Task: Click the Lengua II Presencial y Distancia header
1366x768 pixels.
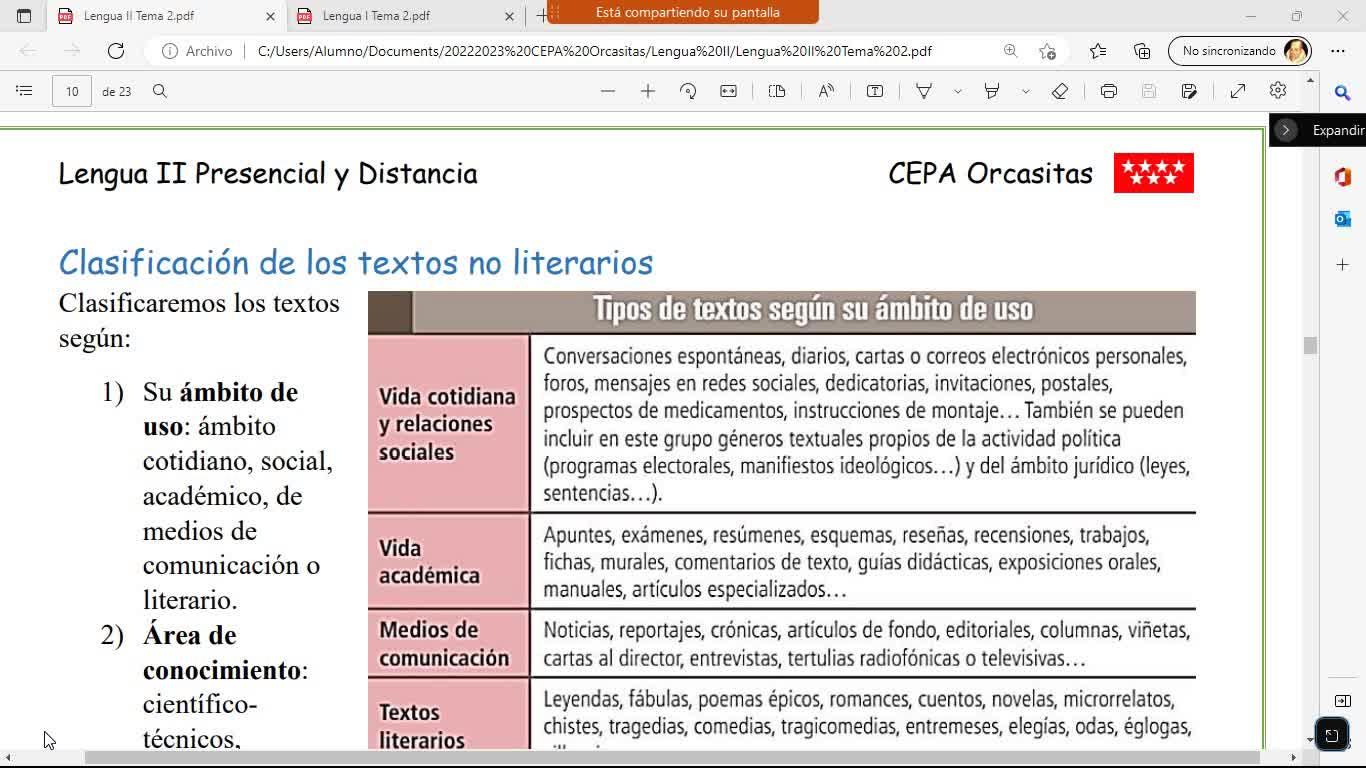Action: point(268,173)
